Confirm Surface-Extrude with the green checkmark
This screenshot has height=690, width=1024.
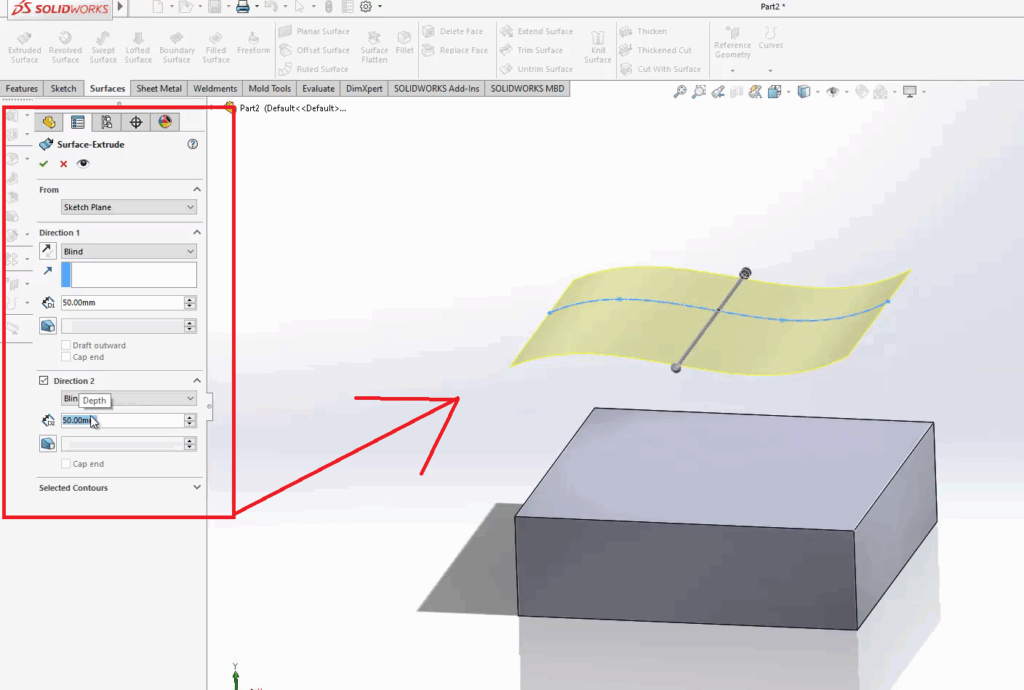coord(44,164)
